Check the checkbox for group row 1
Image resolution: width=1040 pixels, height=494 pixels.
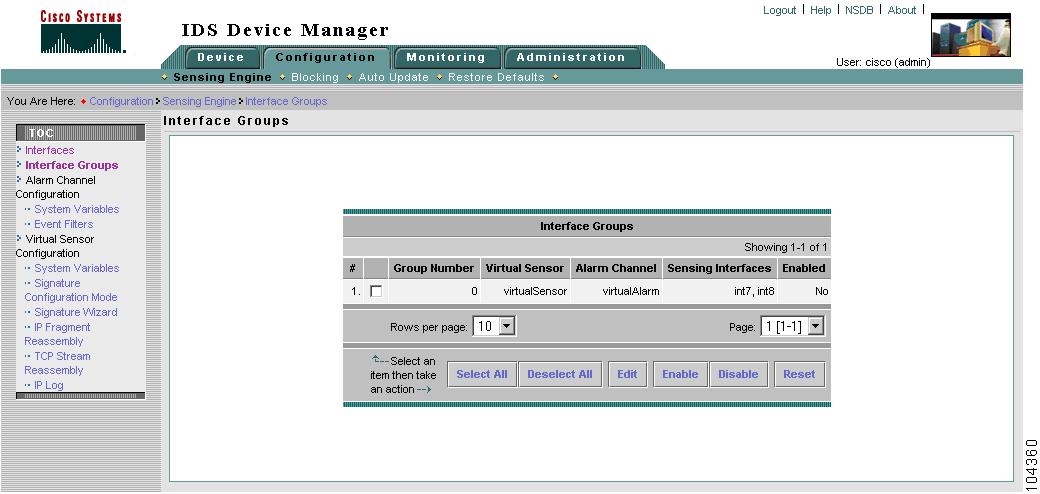pyautogui.click(x=376, y=291)
